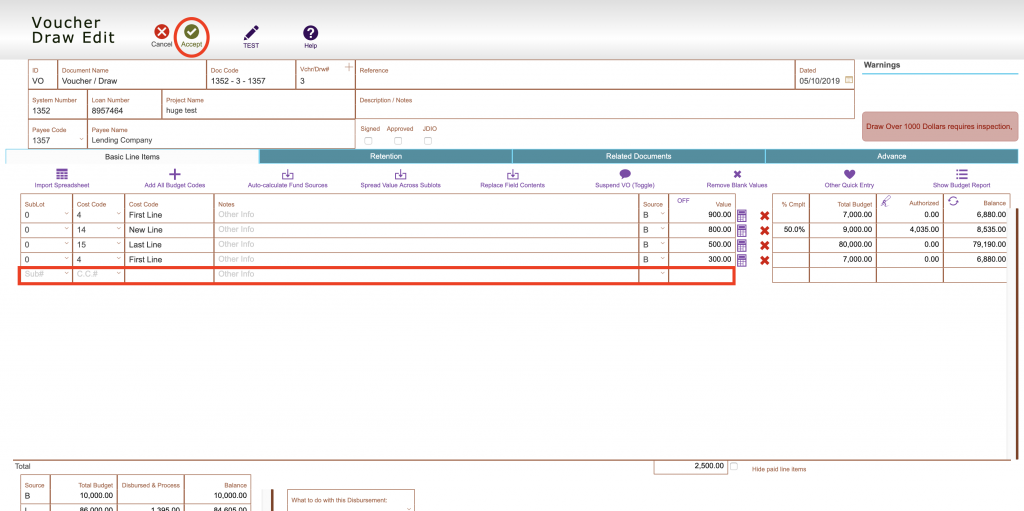1024x511 pixels.
Task: Open the Advance tab
Action: [891, 157]
